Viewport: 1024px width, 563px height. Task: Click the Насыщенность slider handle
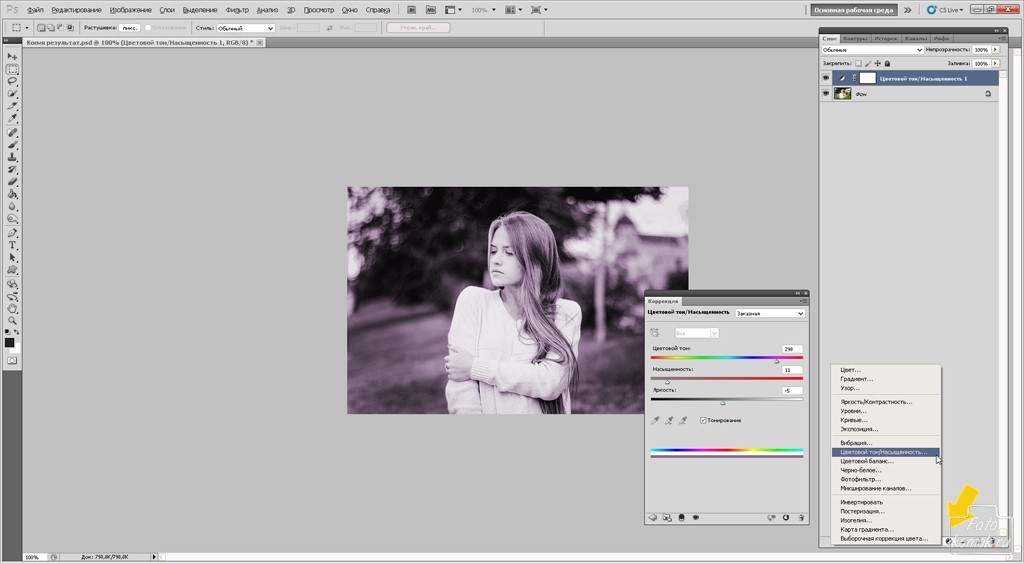click(x=667, y=381)
